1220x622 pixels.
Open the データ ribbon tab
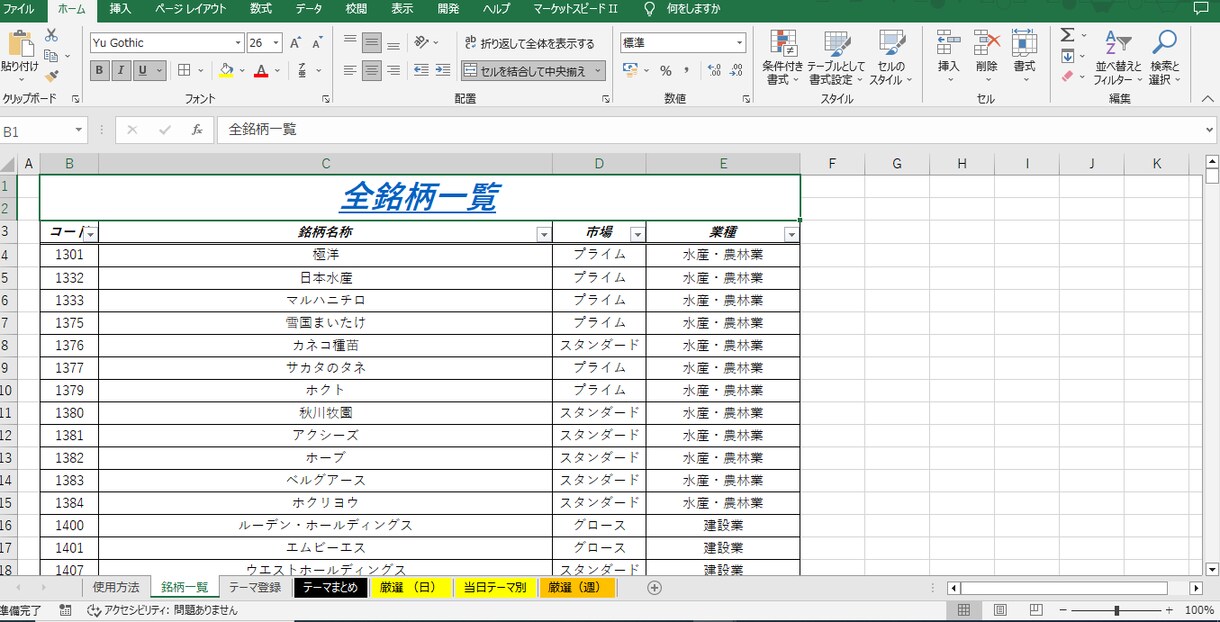pos(309,9)
